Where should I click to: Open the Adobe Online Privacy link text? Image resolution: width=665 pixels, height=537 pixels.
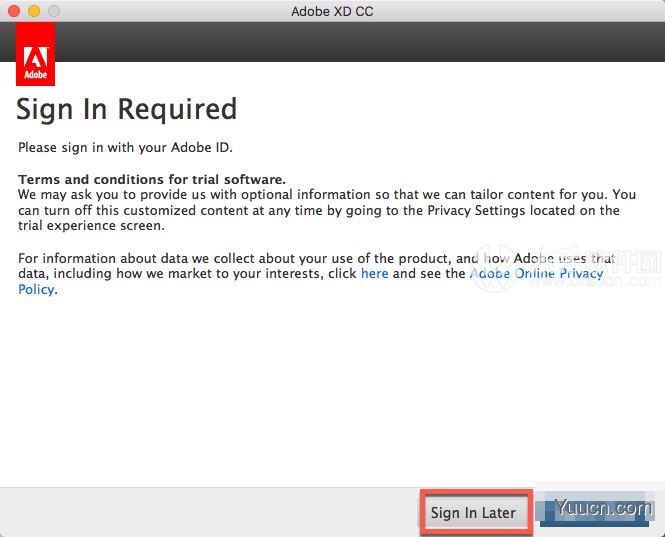(536, 274)
